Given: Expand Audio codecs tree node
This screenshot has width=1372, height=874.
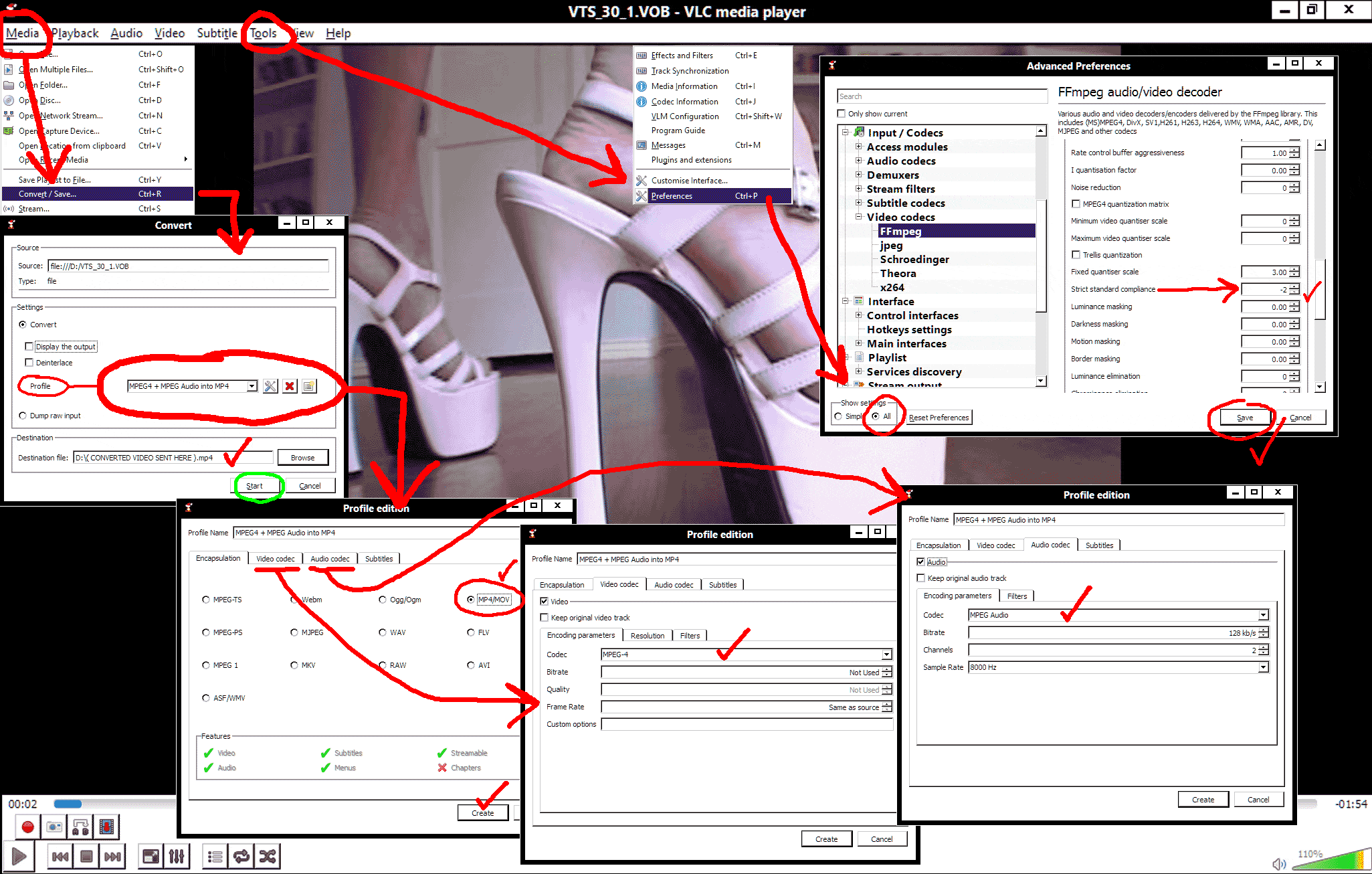Looking at the screenshot, I should click(x=859, y=161).
